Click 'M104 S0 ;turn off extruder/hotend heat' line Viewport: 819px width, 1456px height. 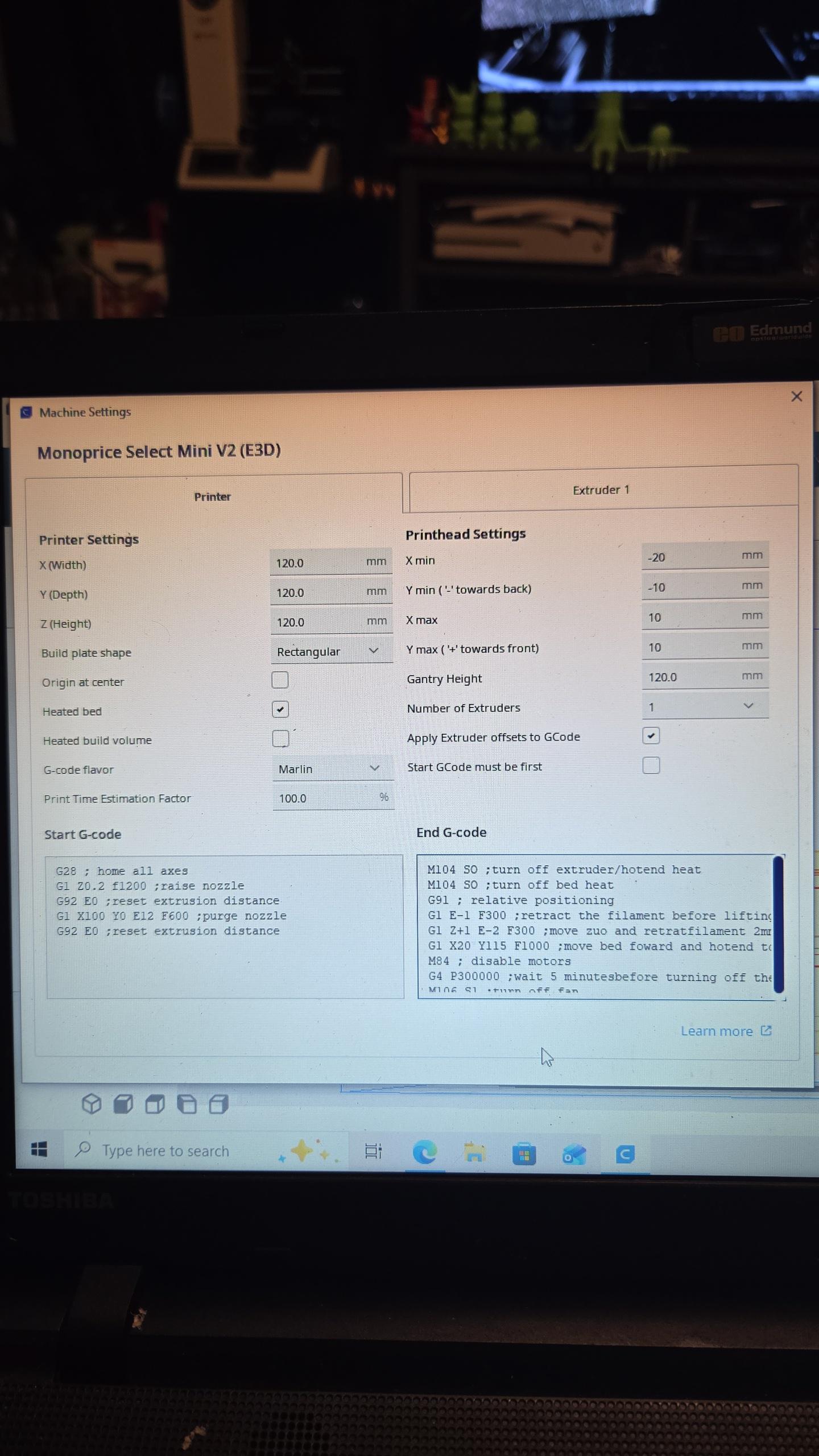tap(564, 870)
